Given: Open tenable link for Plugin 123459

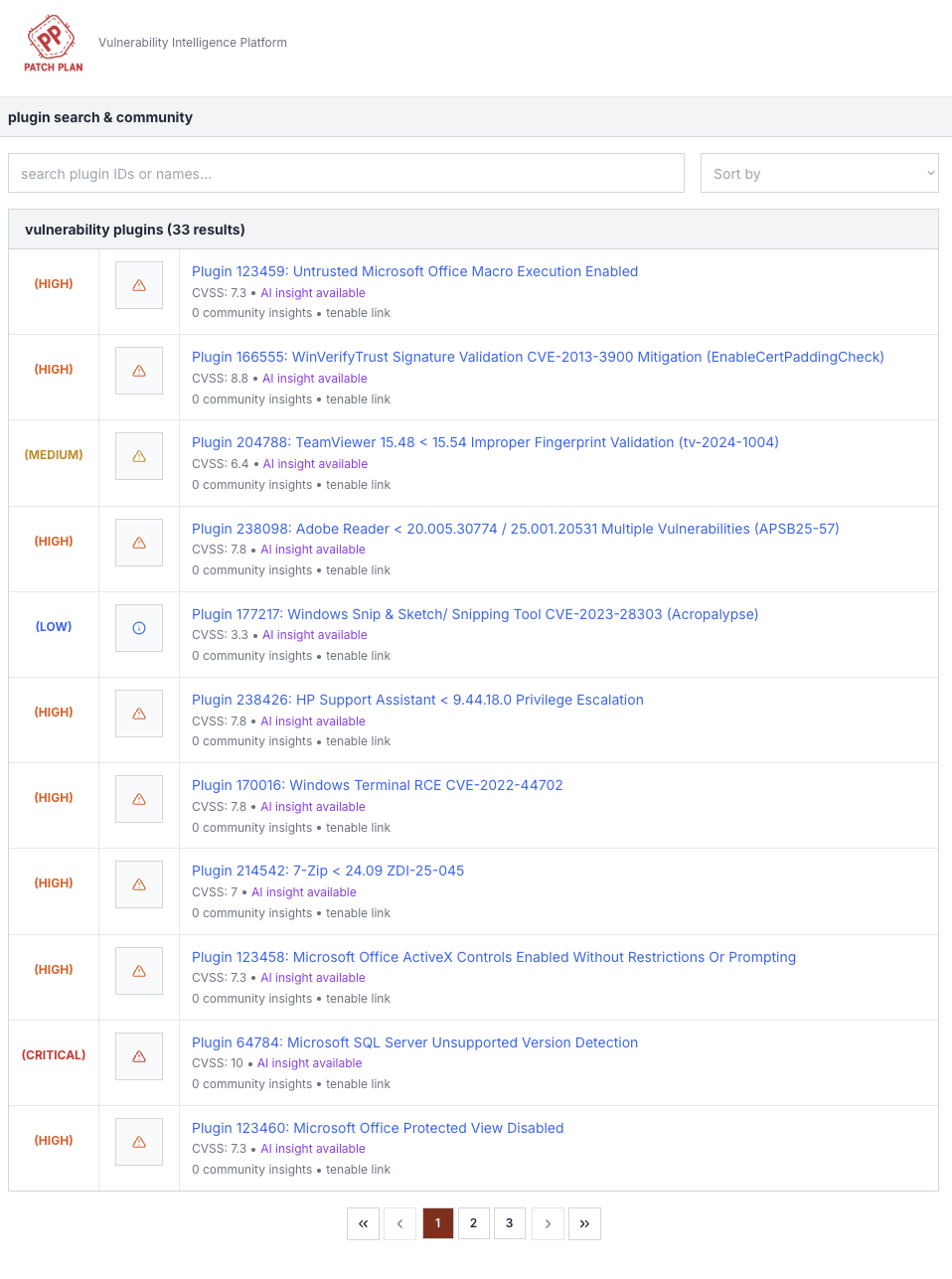Looking at the screenshot, I should pyautogui.click(x=358, y=313).
